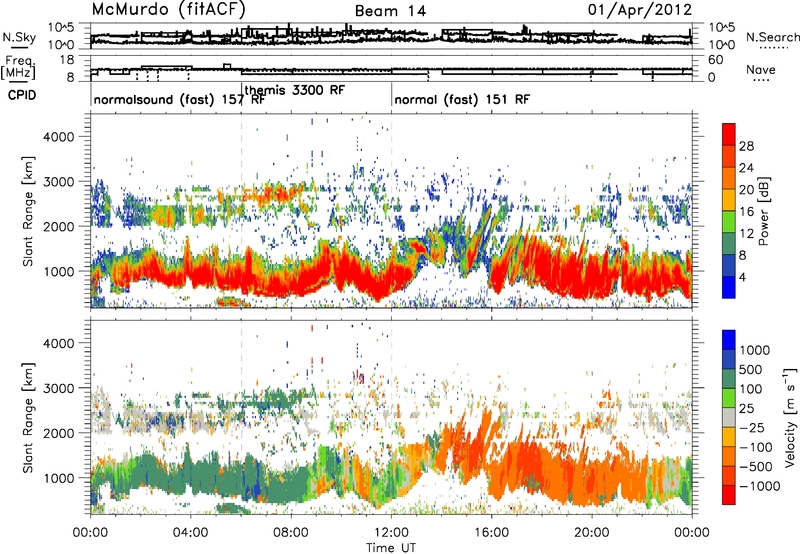Click the 1000 tick label on Power panel

59,271
